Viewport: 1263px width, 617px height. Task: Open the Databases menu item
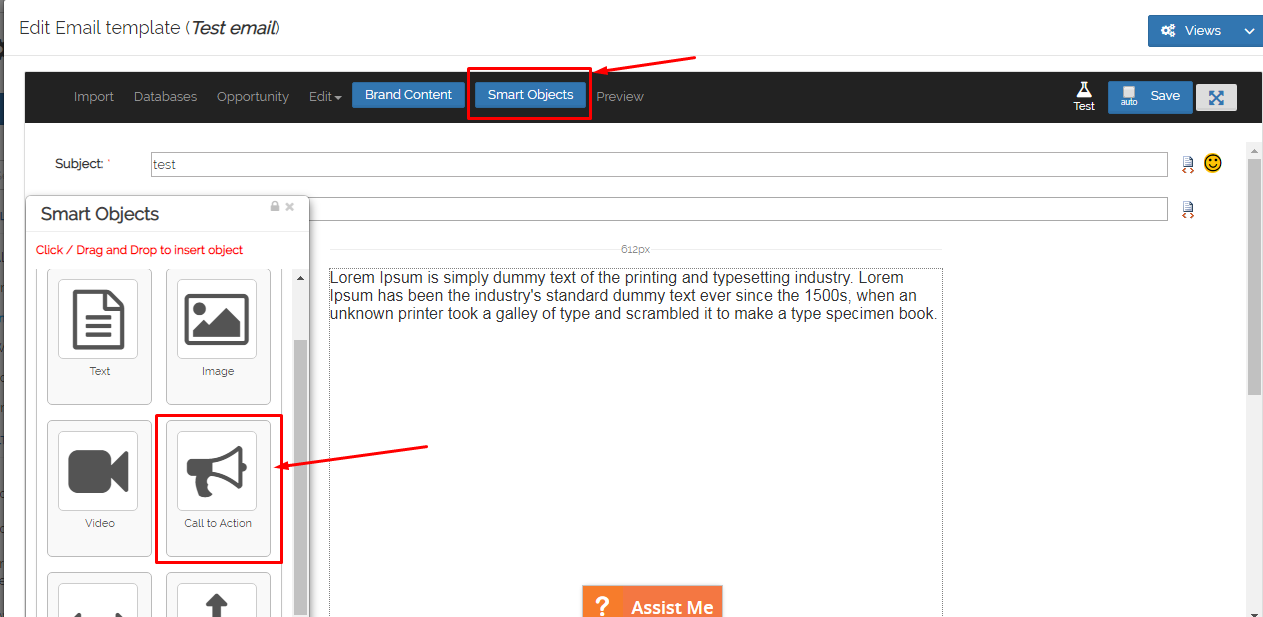coord(165,97)
